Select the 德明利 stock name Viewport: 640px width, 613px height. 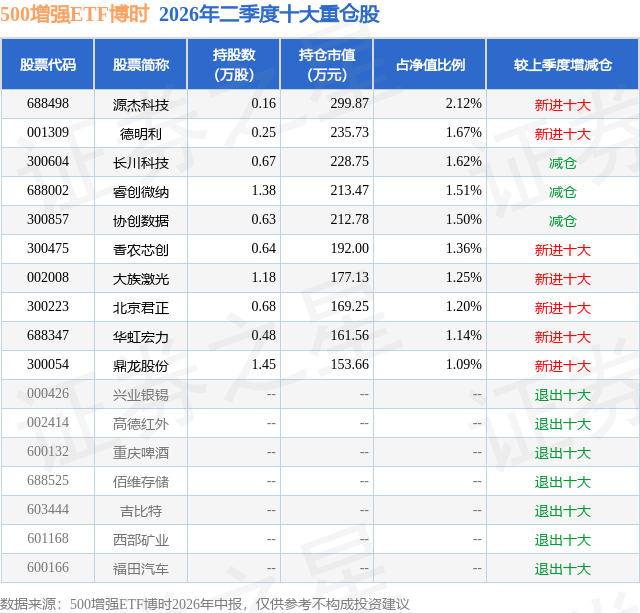point(141,134)
